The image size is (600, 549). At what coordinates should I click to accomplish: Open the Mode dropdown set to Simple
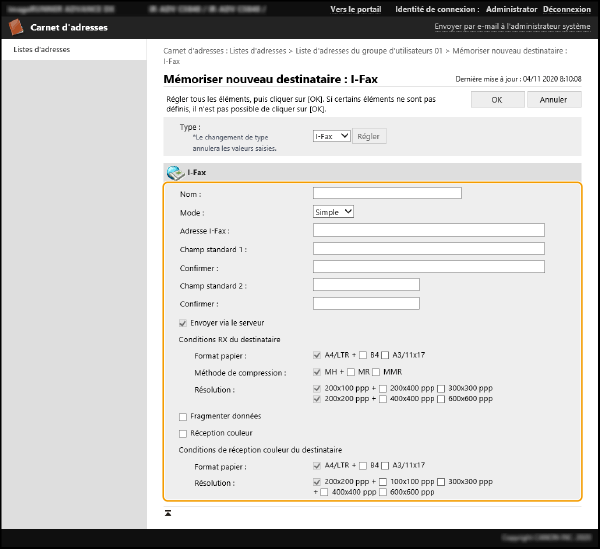(333, 212)
